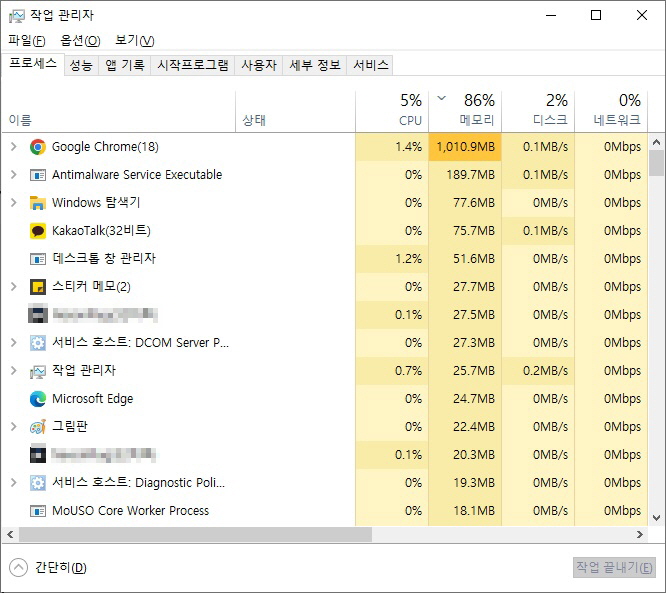Click the 데스크톱 창 관리자 1.2% CPU cell
The image size is (666, 593).
[x=392, y=259]
